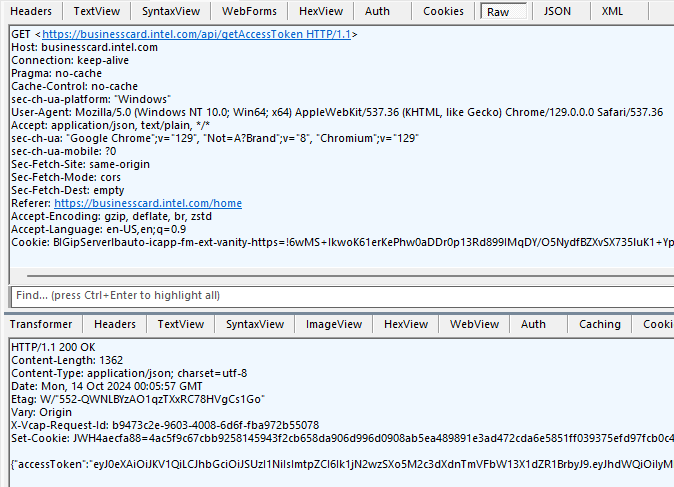The width and height of the screenshot is (674, 487).
Task: Follow the Referer businesscard.intel.com/home link
Action: 148,203
